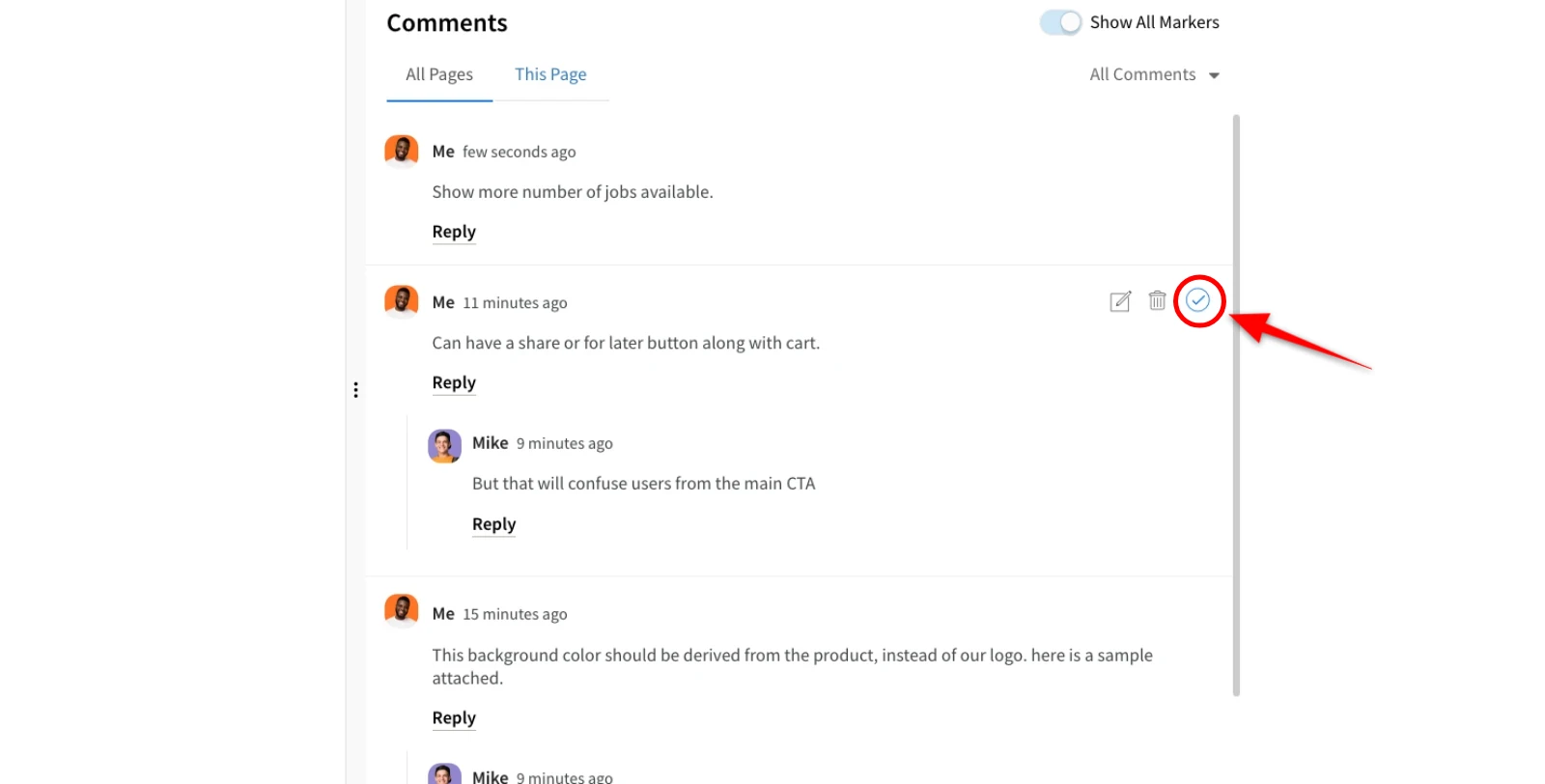1545x784 pixels.
Task: Edit the cart comment using pencil icon
Action: point(1119,300)
